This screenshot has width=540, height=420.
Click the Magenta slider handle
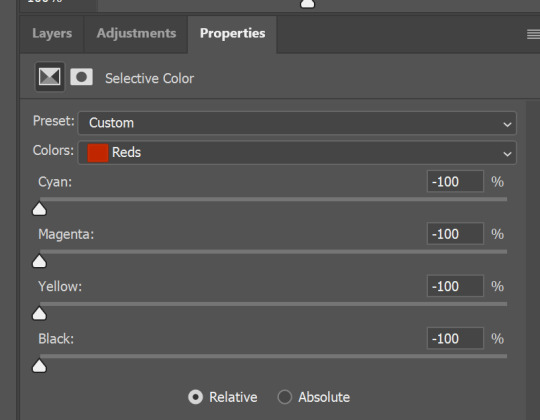39,261
